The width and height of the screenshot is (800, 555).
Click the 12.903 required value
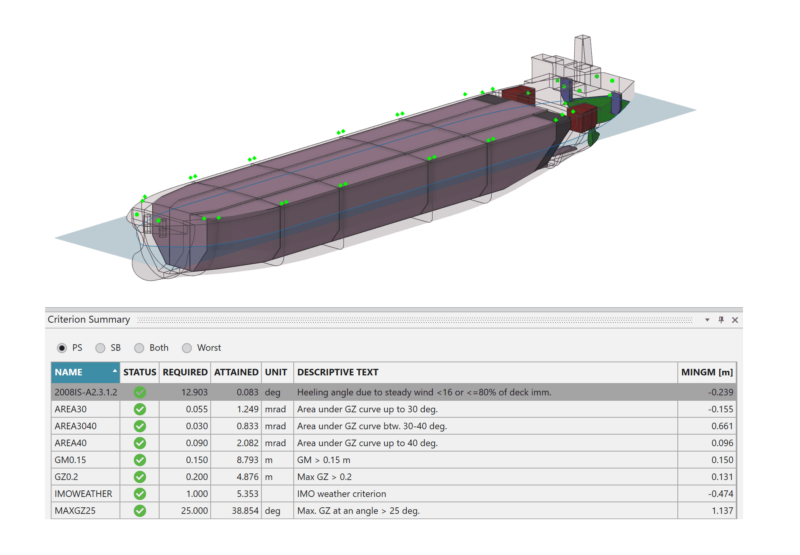click(194, 392)
